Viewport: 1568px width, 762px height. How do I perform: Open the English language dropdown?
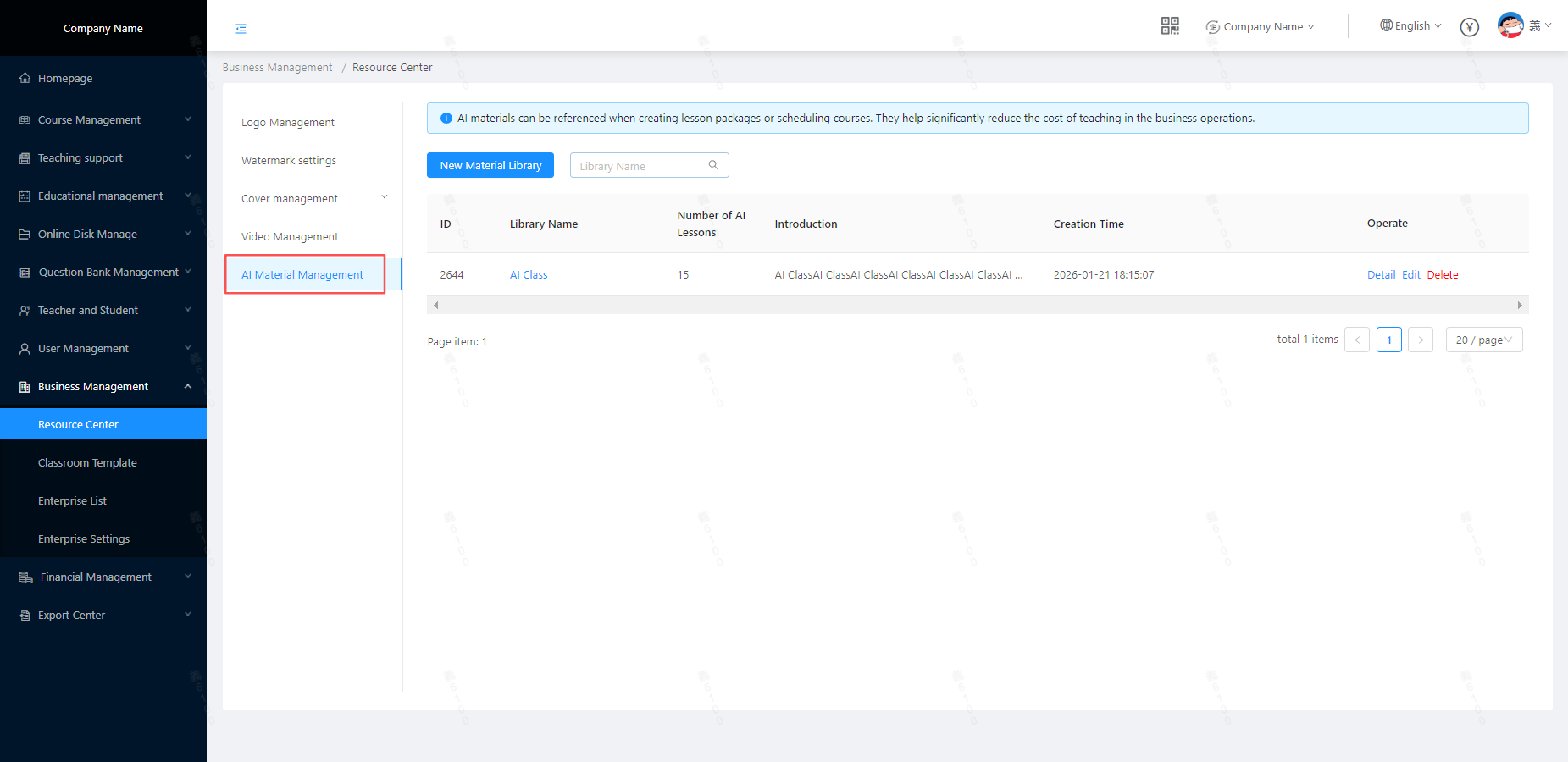click(1410, 26)
